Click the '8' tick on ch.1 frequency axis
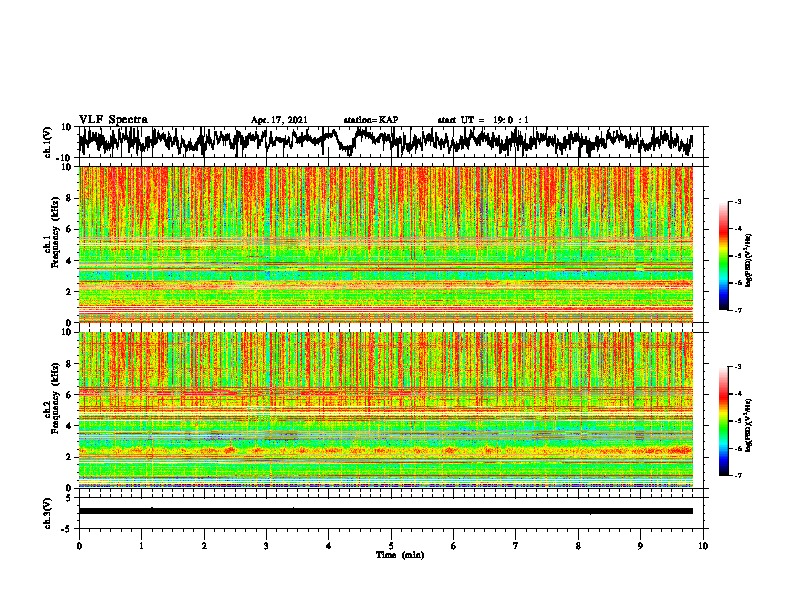This screenshot has width=792, height=612. coord(70,198)
